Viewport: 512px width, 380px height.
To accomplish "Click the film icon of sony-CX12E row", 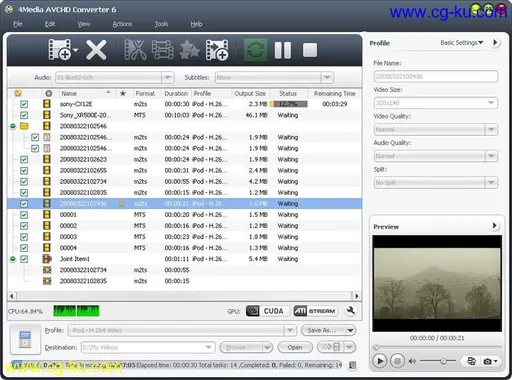I will 47,104.
